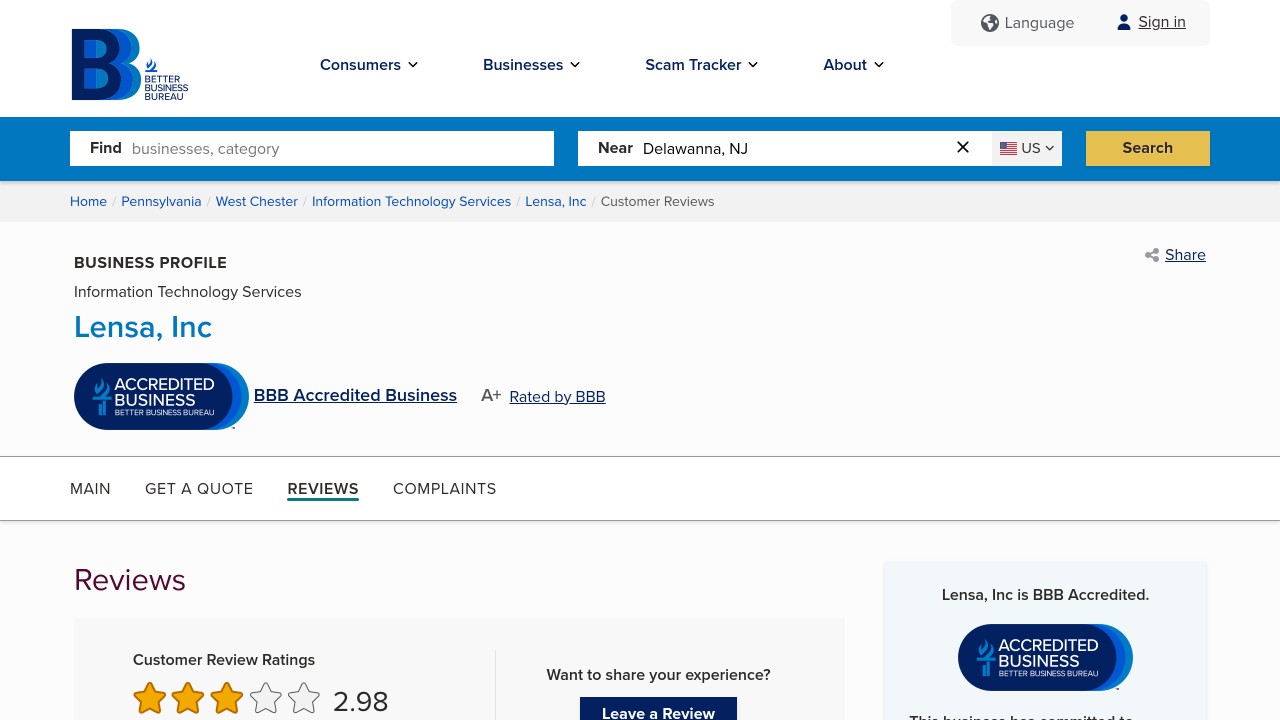Open the Share link

[x=1185, y=255]
